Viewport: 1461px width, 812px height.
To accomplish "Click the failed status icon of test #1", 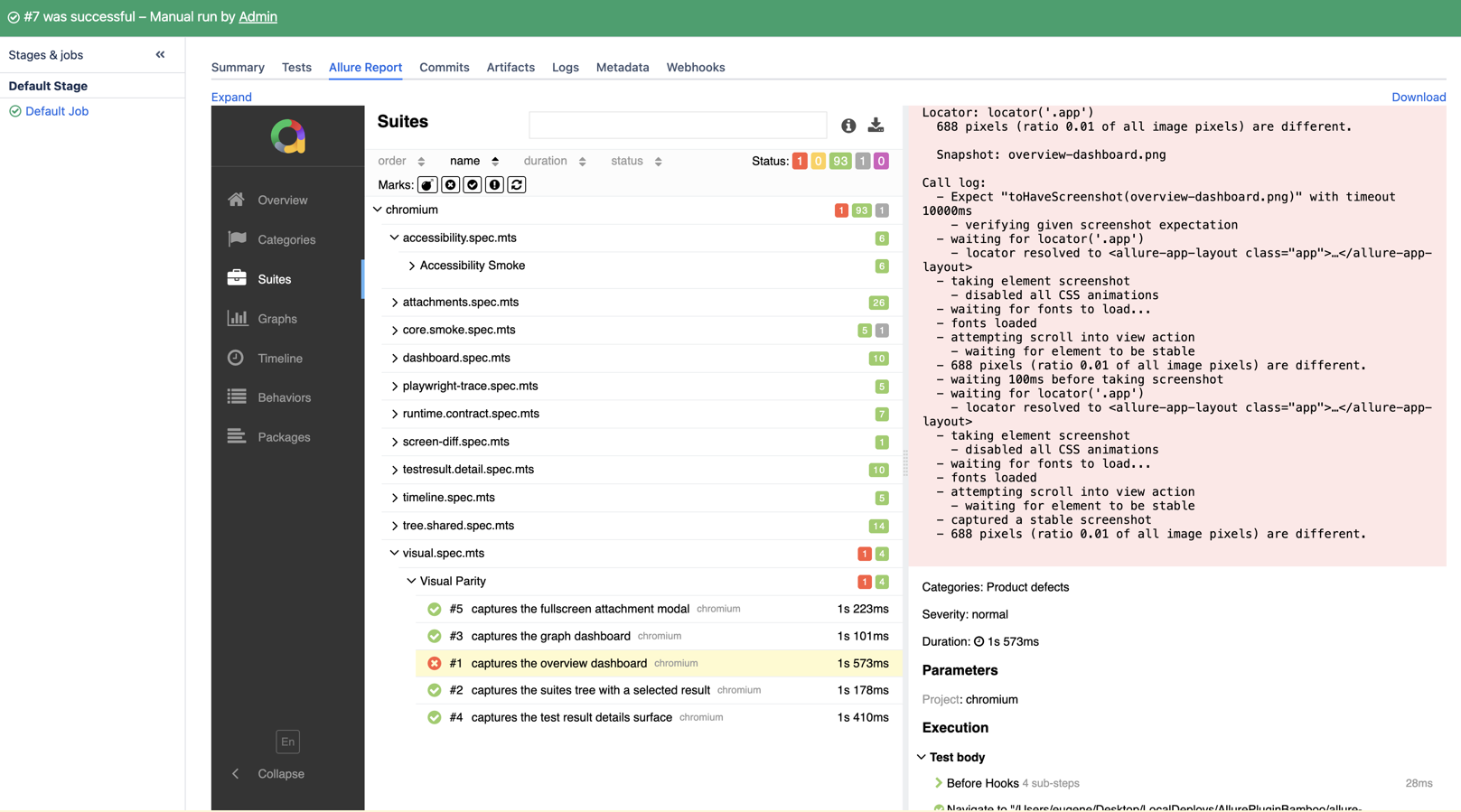I will (435, 663).
